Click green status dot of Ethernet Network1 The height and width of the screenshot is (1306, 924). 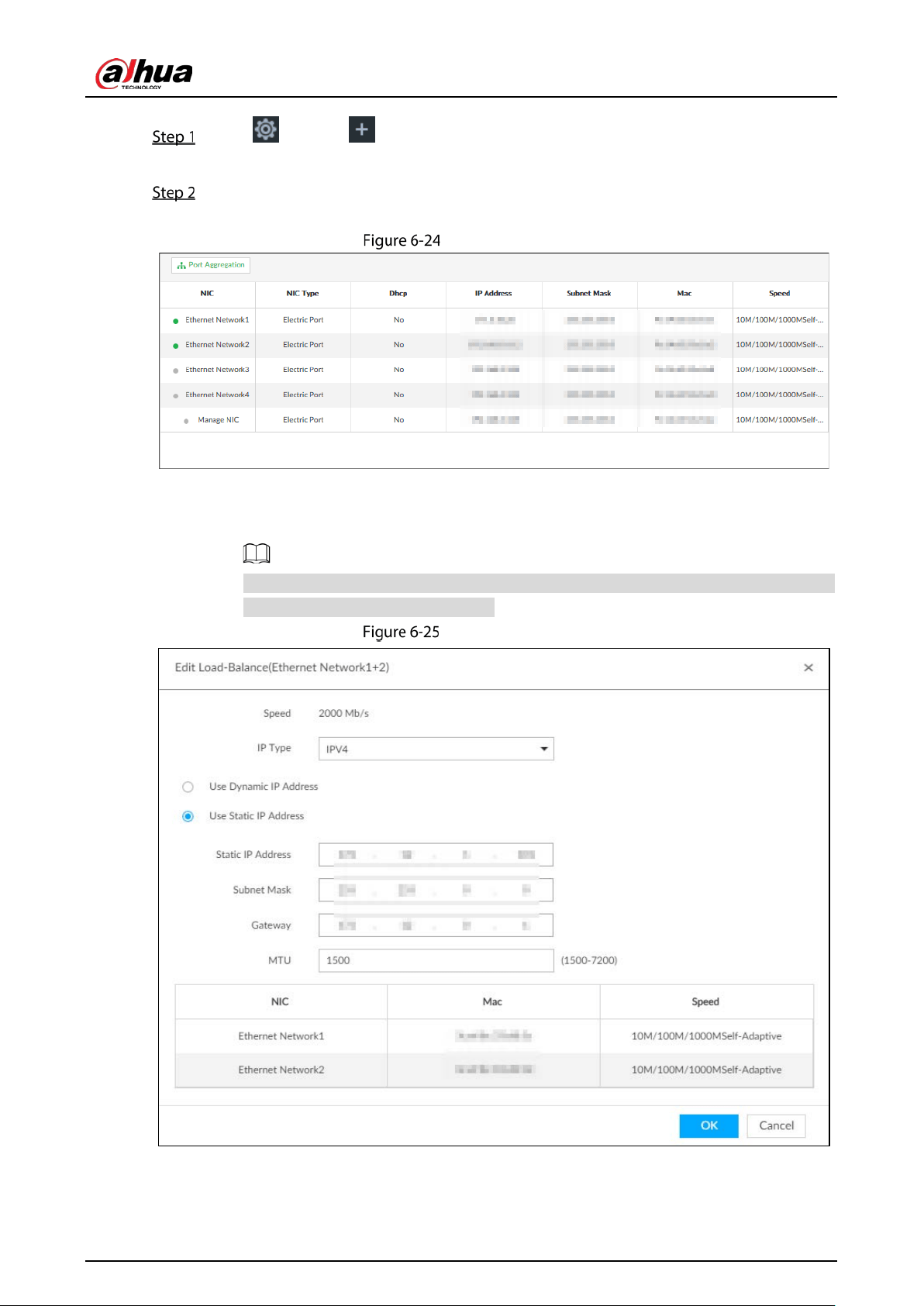point(176,321)
